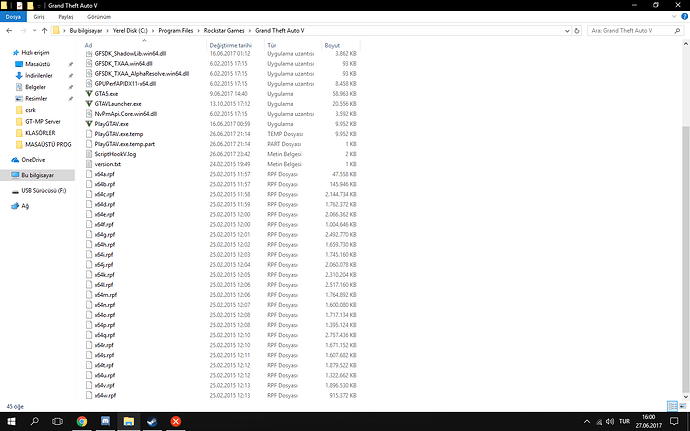Click Program Files in address path
The width and height of the screenshot is (690, 431).
point(176,31)
